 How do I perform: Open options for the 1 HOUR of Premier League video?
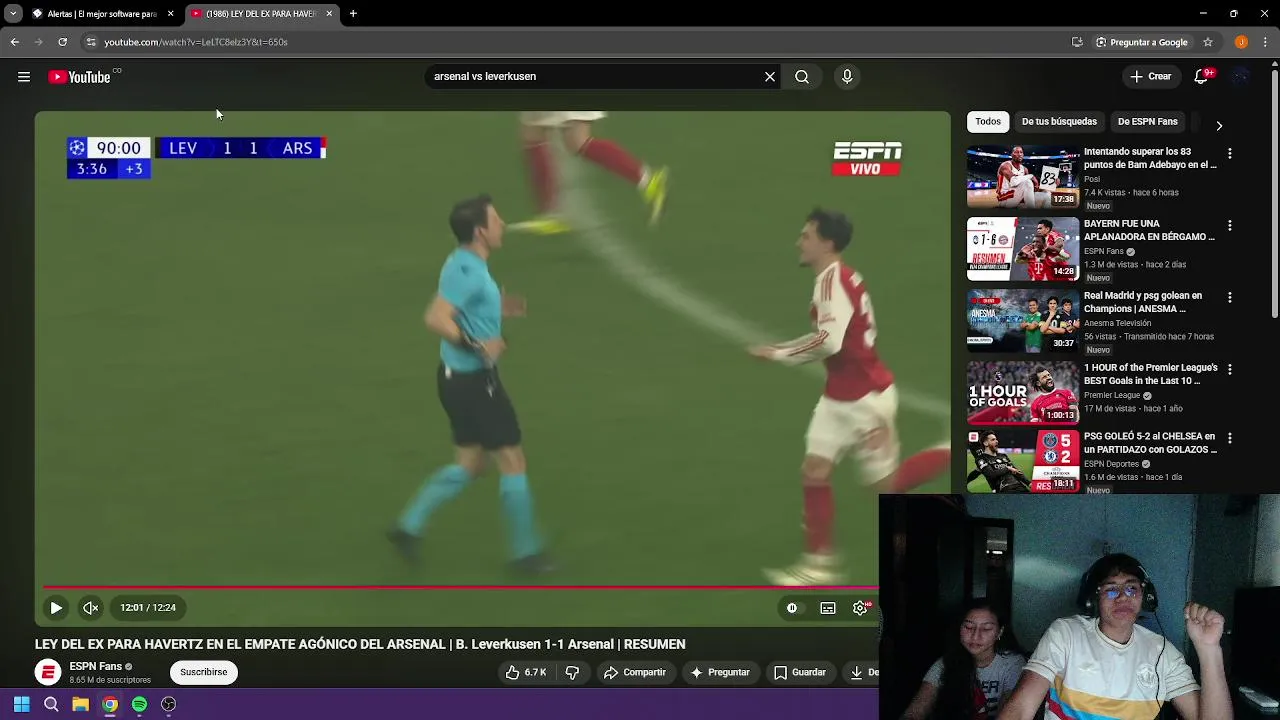(x=1230, y=369)
